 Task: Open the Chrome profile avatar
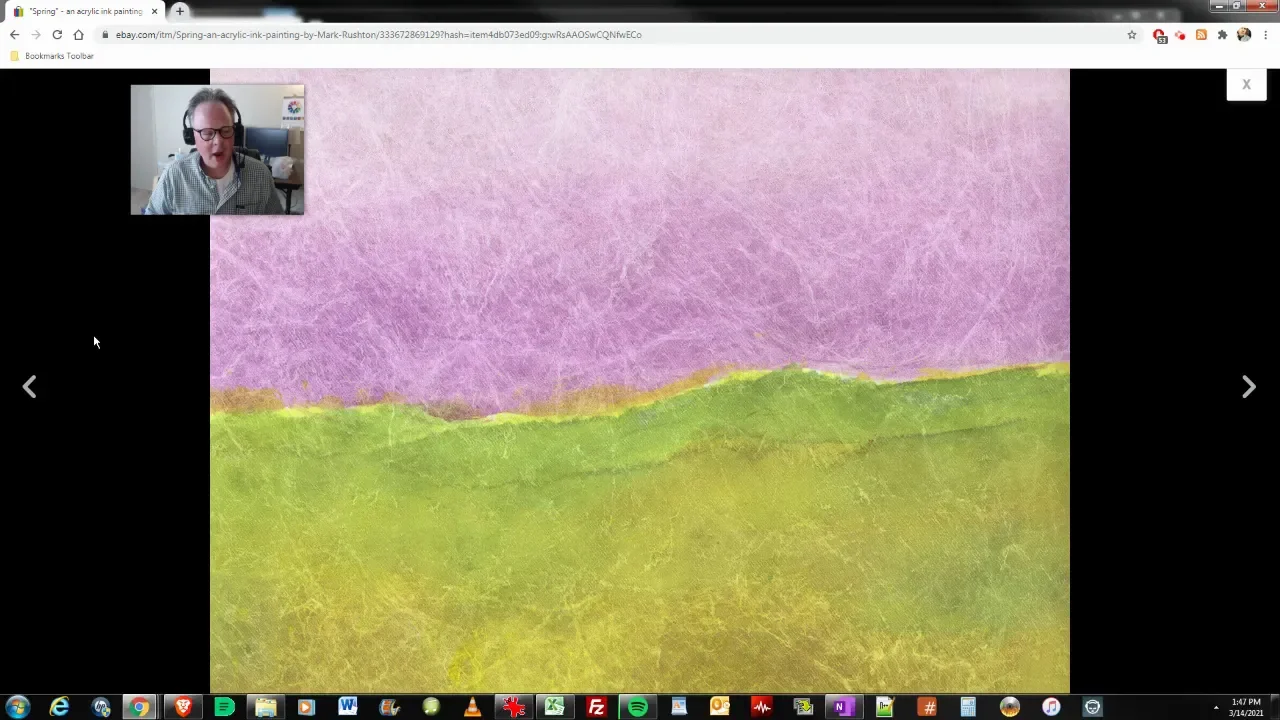[1244, 35]
